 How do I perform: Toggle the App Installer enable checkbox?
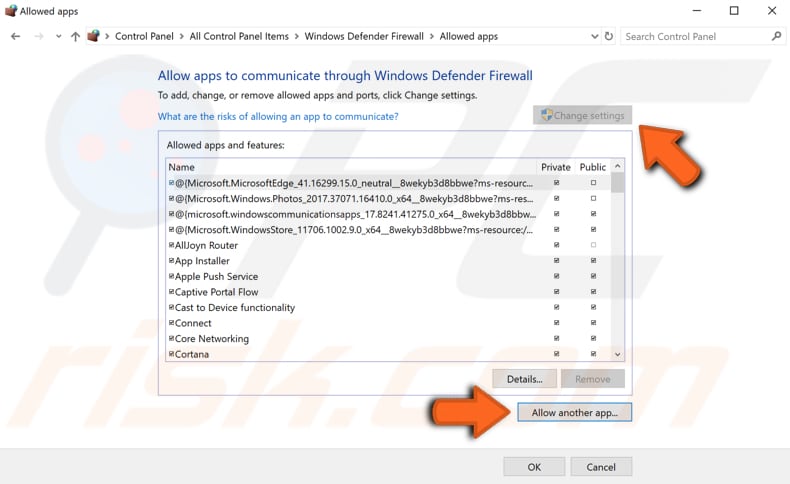point(171,261)
